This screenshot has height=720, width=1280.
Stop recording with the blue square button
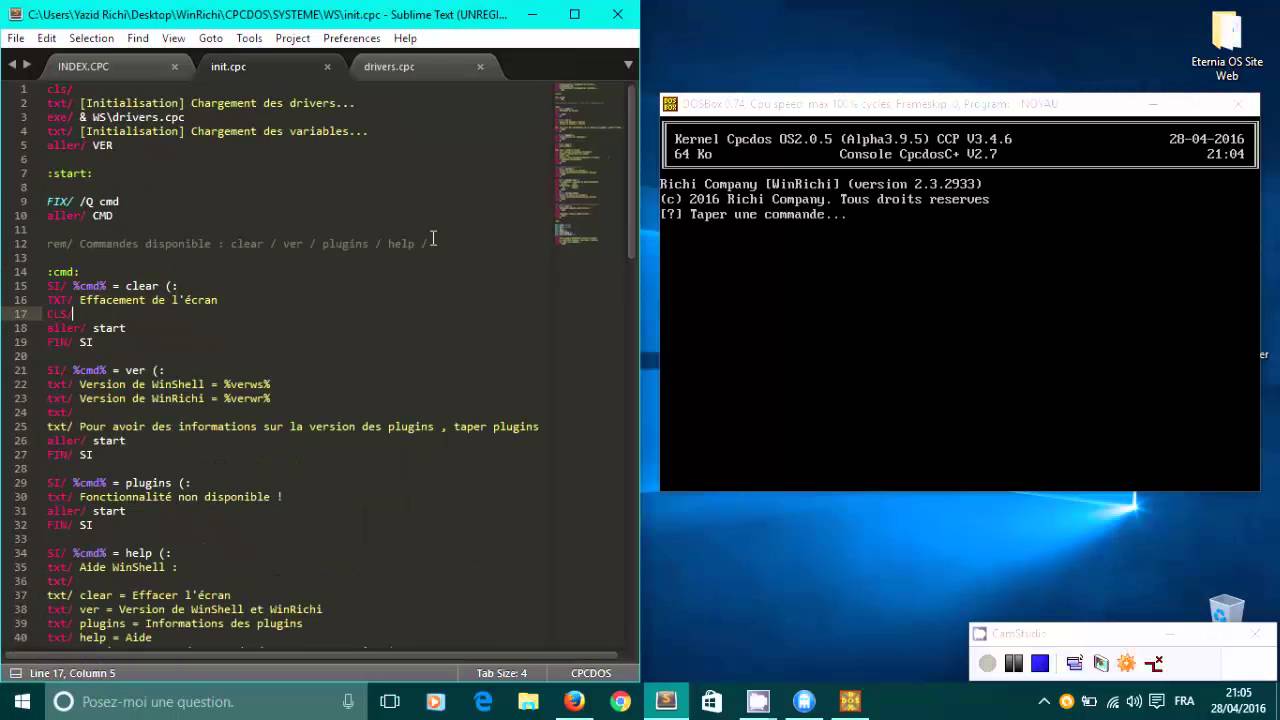coord(1040,663)
